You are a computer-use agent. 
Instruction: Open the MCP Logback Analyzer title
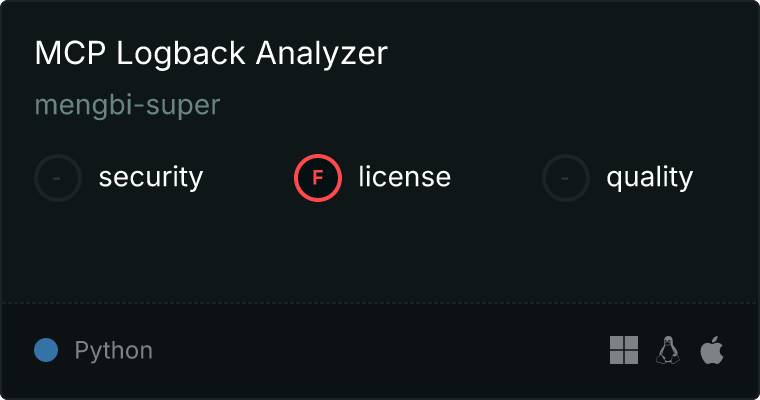211,53
